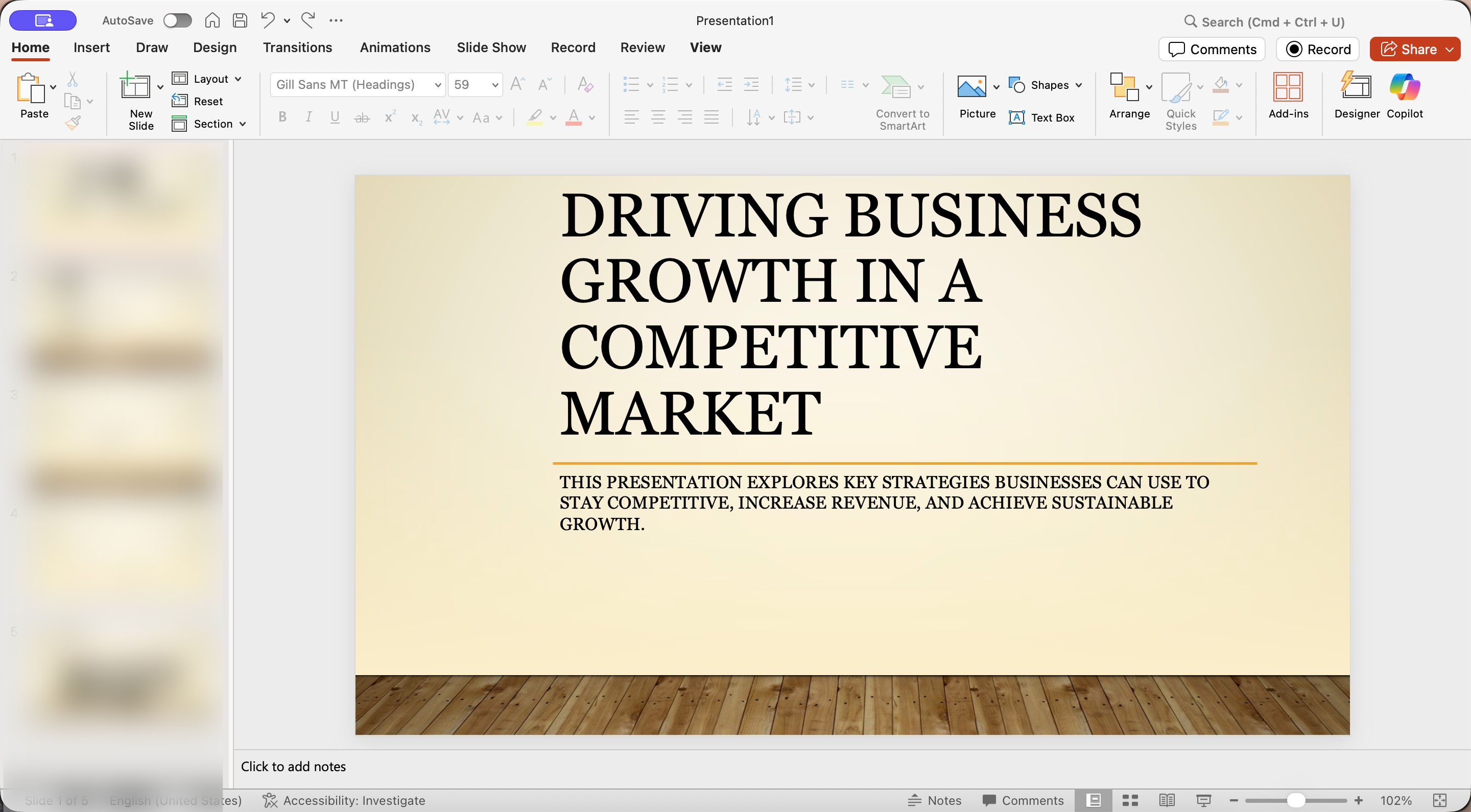The image size is (1471, 812).
Task: Open the Animations tab
Action: [395, 47]
